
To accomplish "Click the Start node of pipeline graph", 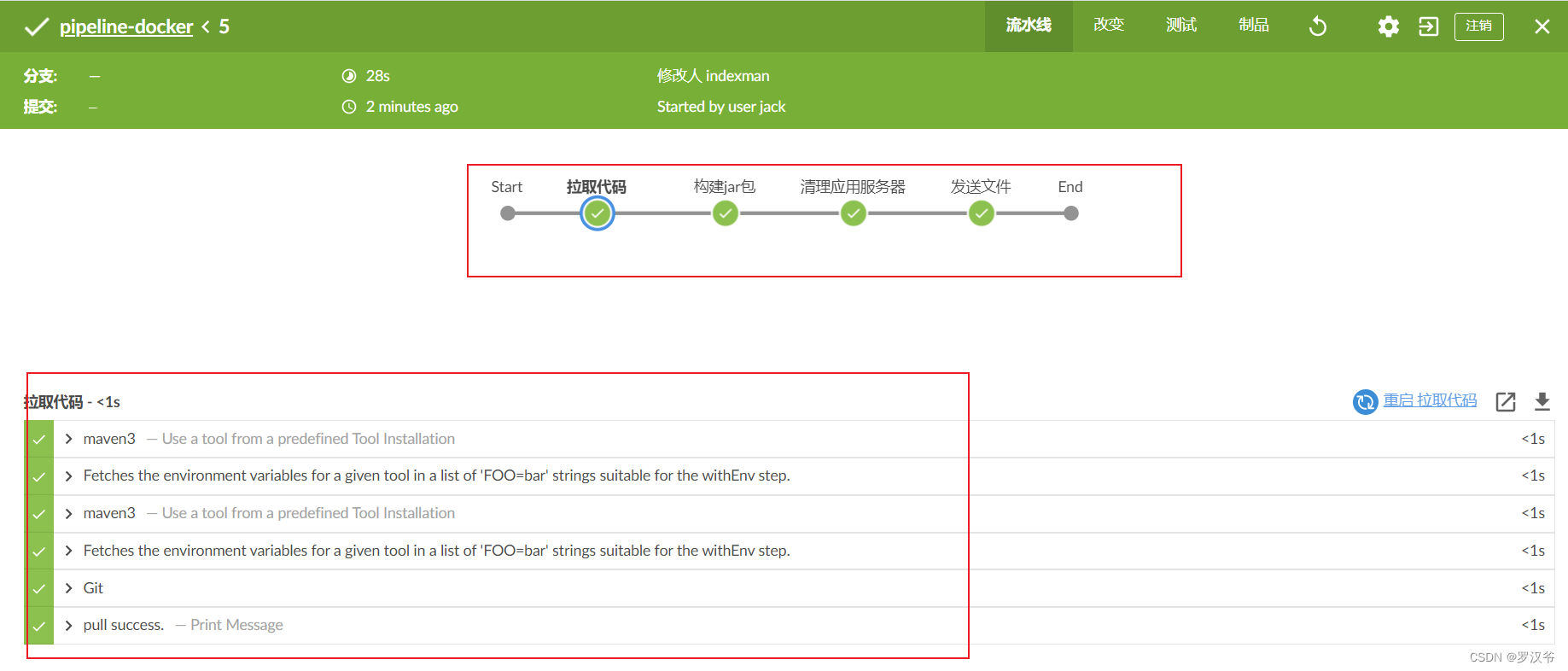I will point(508,213).
